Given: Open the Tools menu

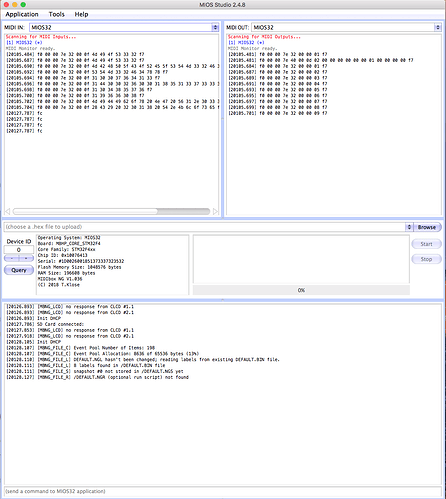Looking at the screenshot, I should pyautogui.click(x=56, y=14).
